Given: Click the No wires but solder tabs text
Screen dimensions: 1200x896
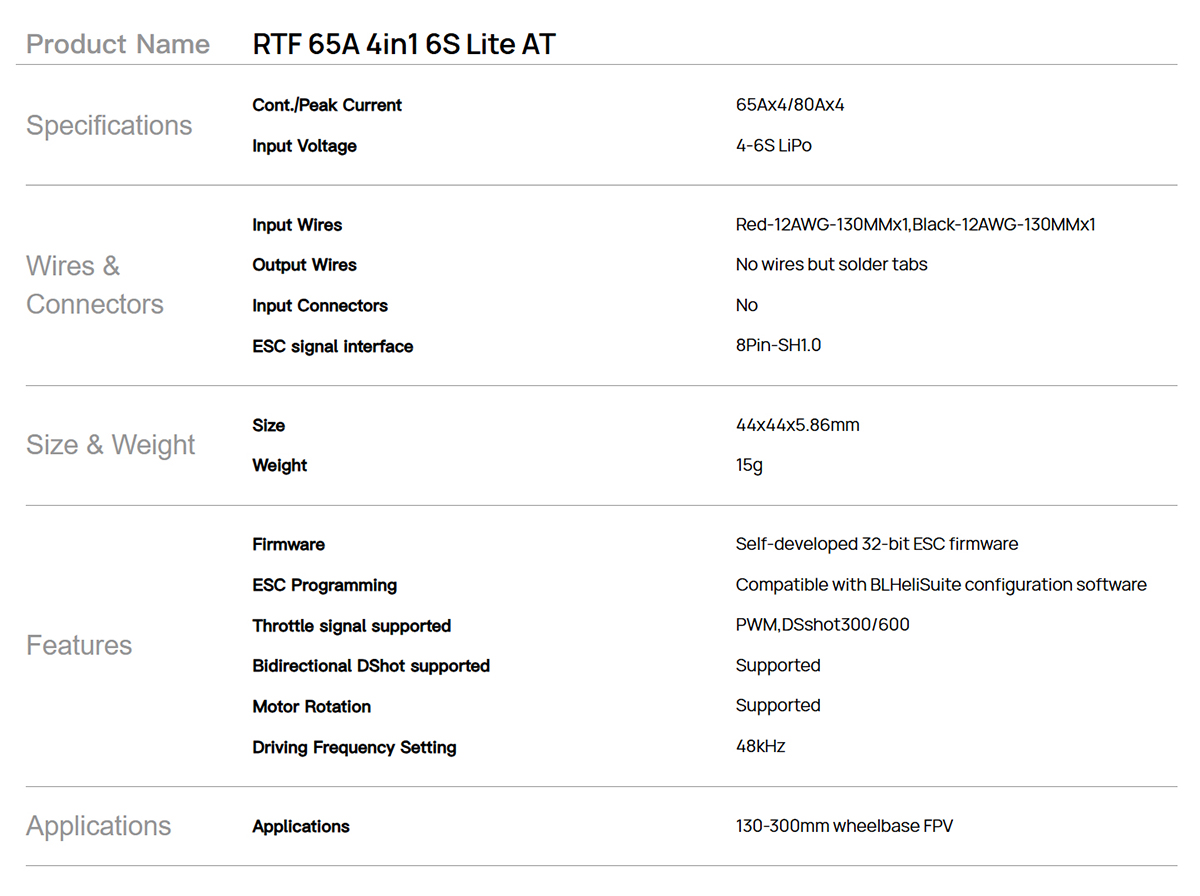Looking at the screenshot, I should pos(831,265).
